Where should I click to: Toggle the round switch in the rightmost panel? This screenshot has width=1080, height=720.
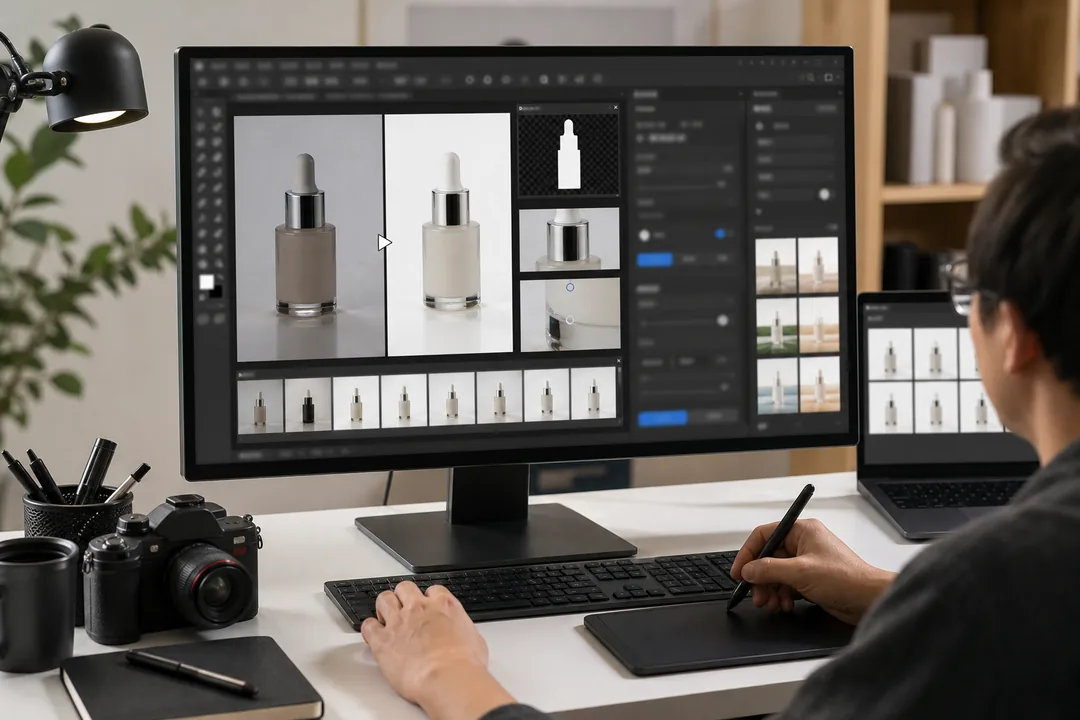pyautogui.click(x=824, y=195)
